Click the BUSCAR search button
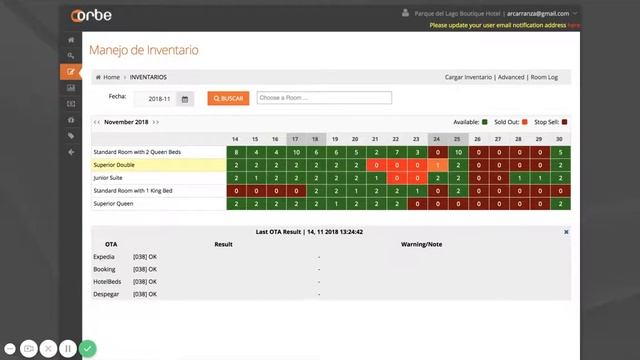Screen dimensions: 640x360 [228, 98]
